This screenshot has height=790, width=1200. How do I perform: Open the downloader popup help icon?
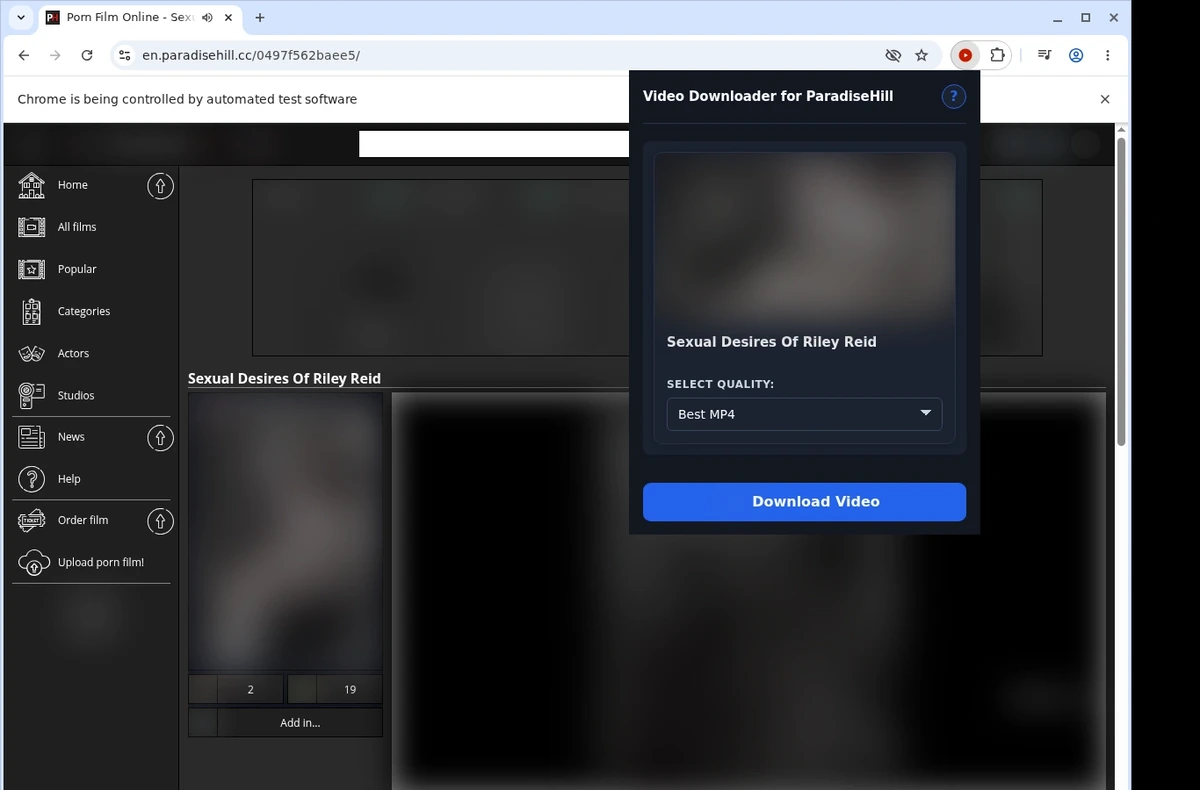click(x=953, y=96)
